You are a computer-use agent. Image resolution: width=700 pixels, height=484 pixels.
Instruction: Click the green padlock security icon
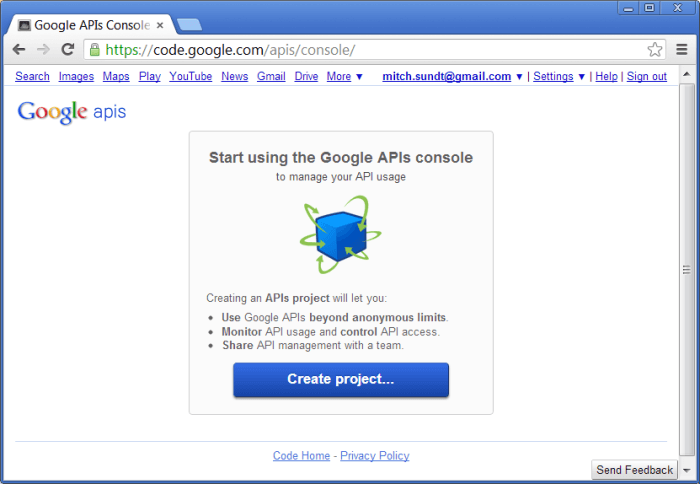coord(94,50)
